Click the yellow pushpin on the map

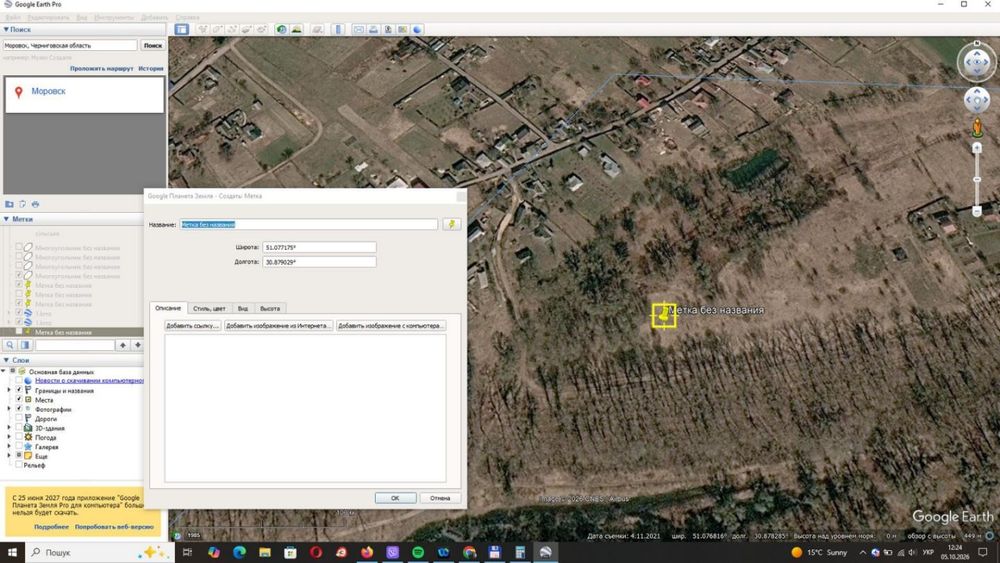(664, 316)
